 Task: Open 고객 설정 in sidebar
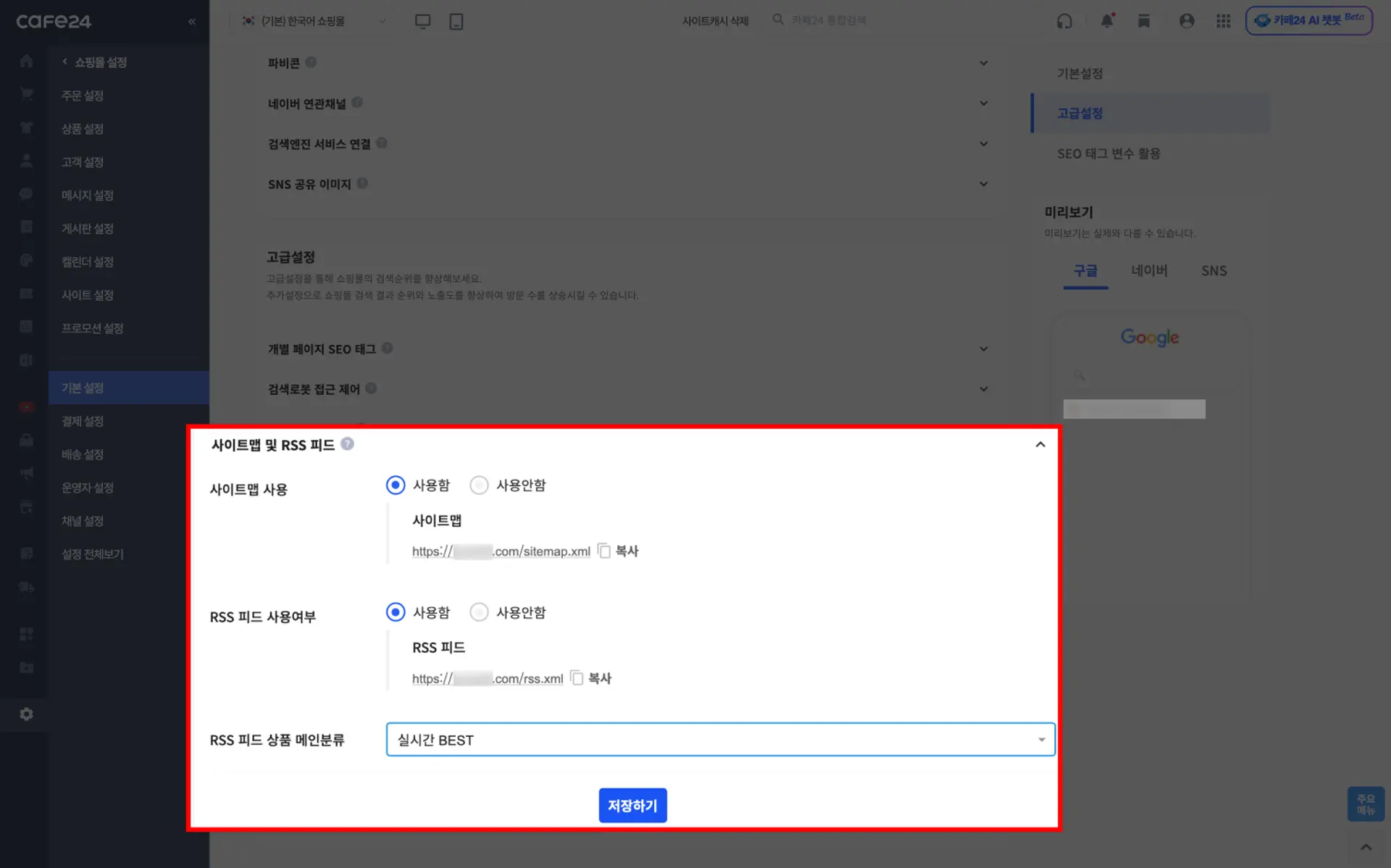83,162
